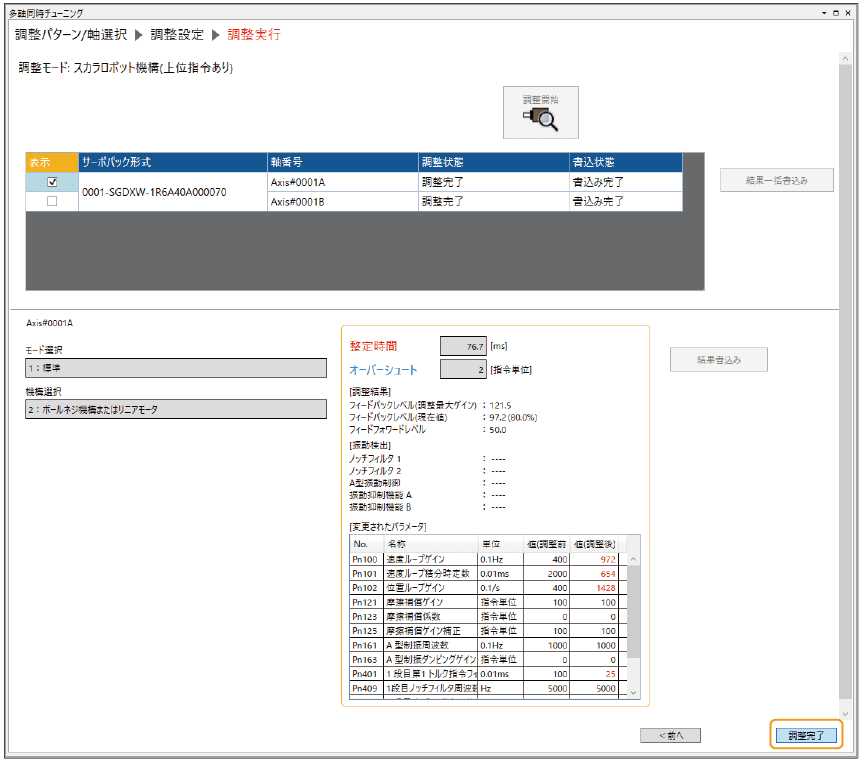This screenshot has width=860, height=759.
Task: Click the 結果一括書込み button
Action: coord(776,180)
